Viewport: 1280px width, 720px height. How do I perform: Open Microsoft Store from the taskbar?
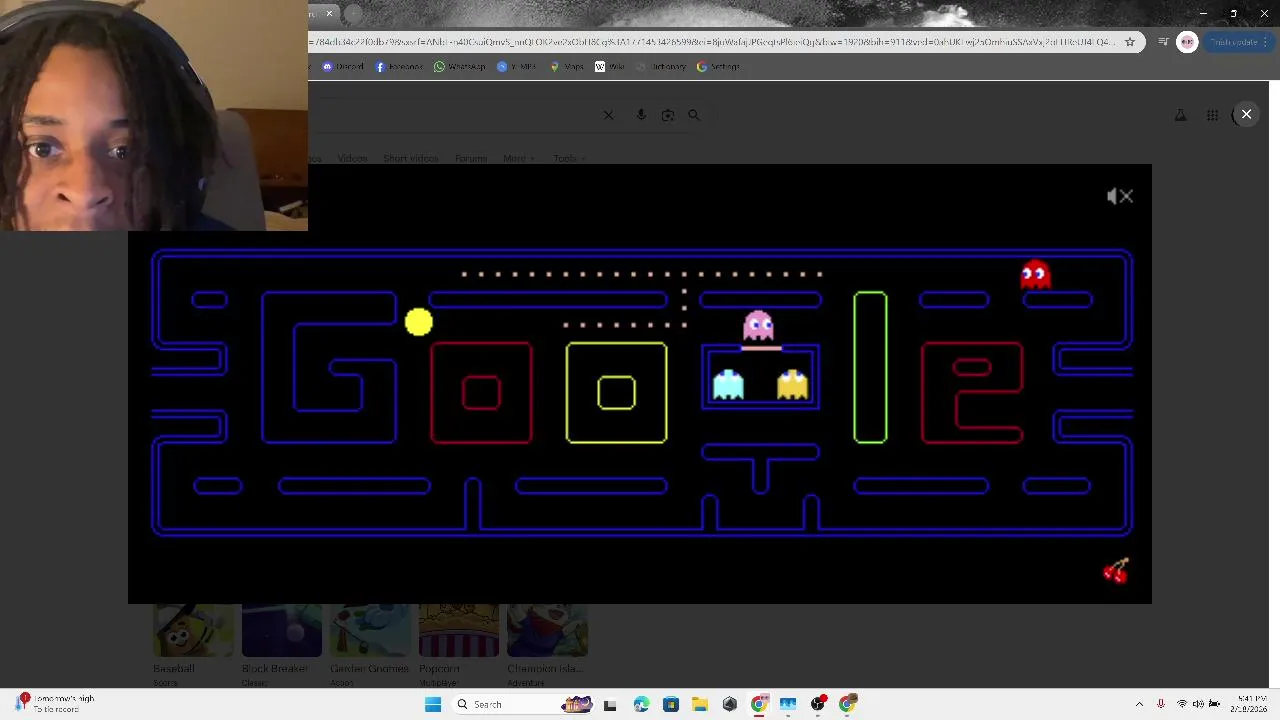coord(671,704)
